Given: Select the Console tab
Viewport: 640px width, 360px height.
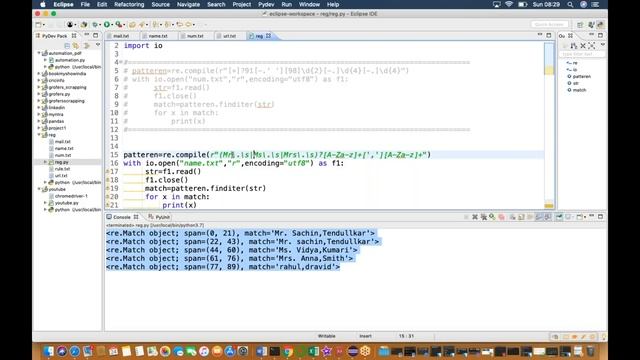Looking at the screenshot, I should 121,217.
